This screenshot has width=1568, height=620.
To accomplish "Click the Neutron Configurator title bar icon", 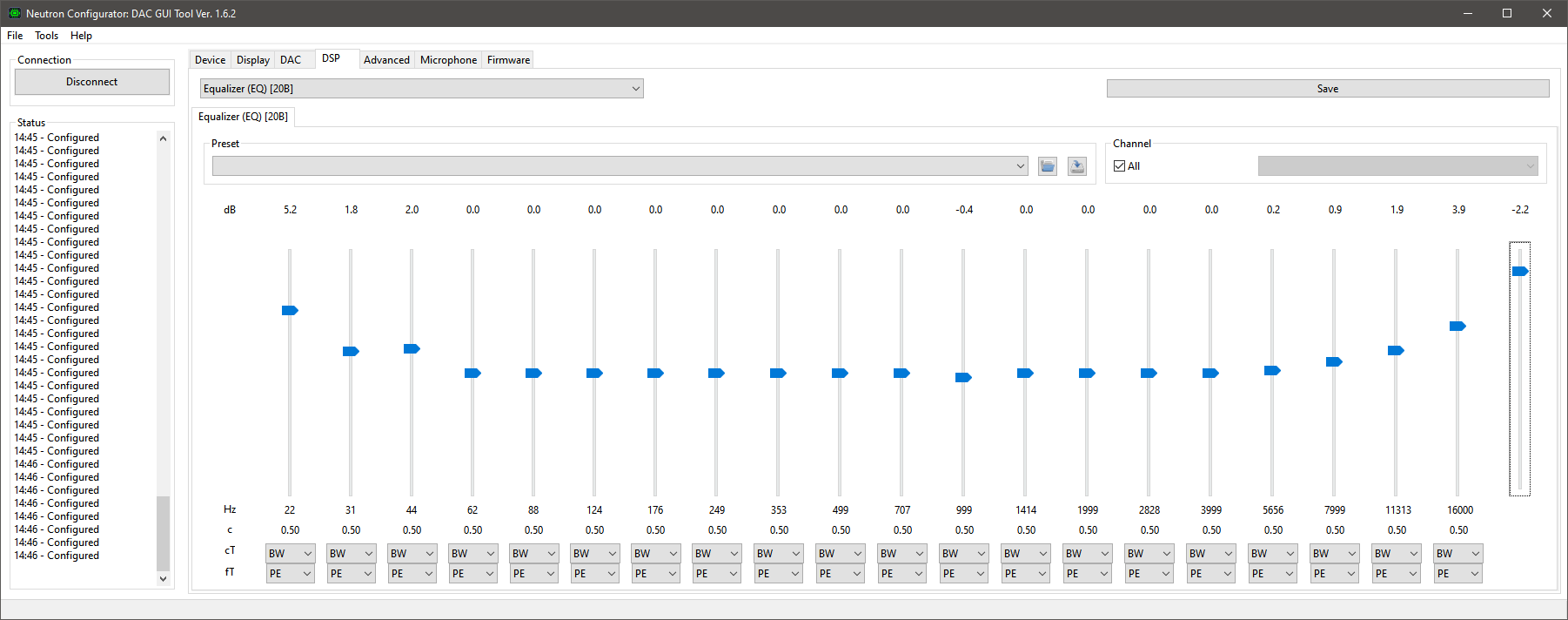I will pos(14,13).
